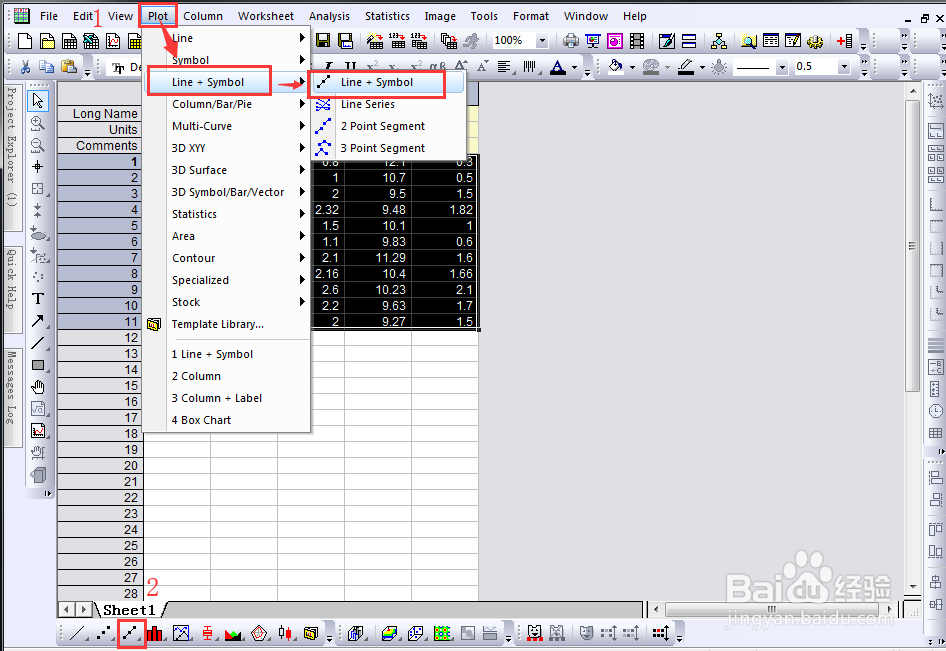Click the sheet tab scroll left arrow
Screen dimensions: 946x651
point(66,610)
